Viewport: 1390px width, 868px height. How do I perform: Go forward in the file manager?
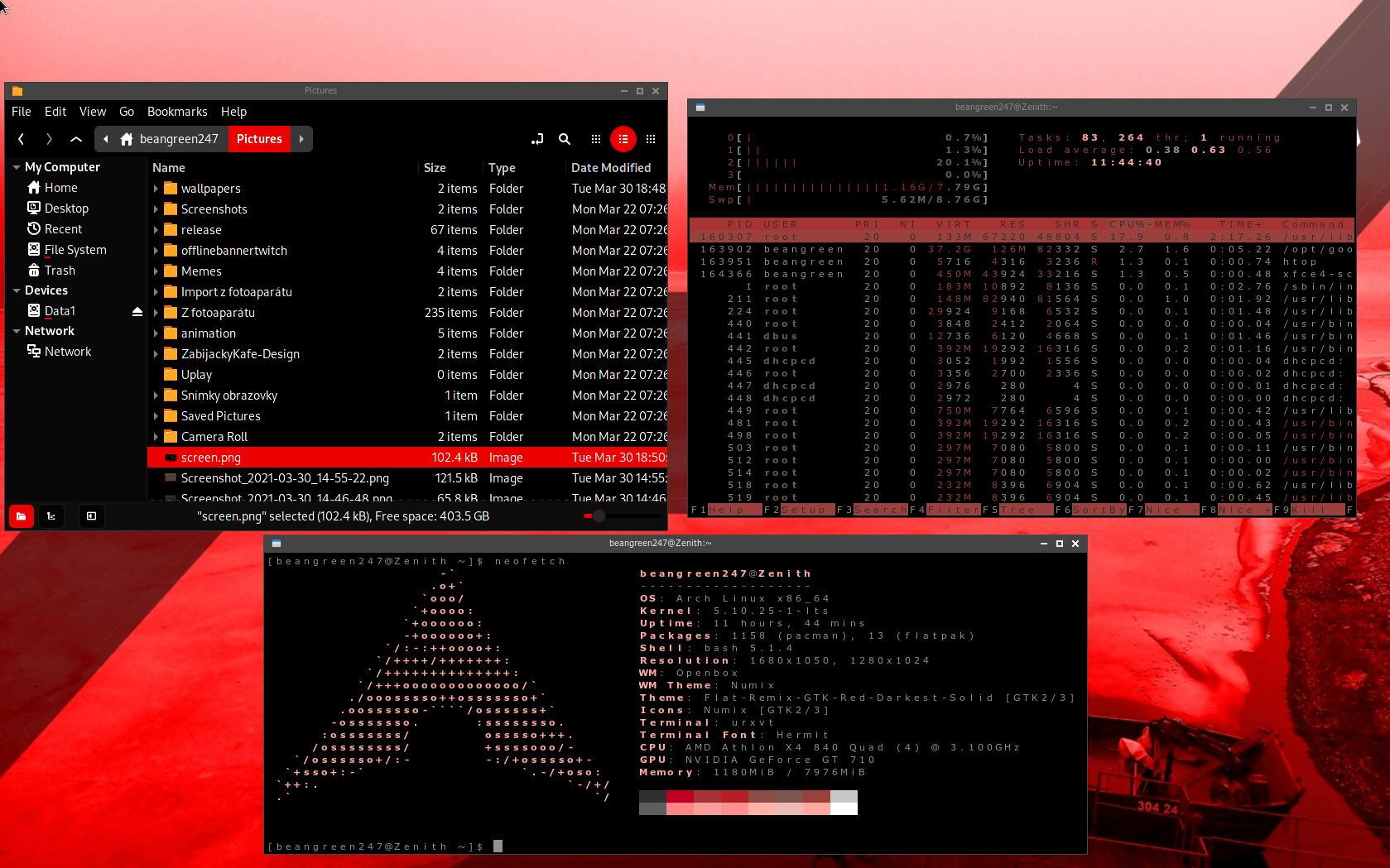coord(49,139)
